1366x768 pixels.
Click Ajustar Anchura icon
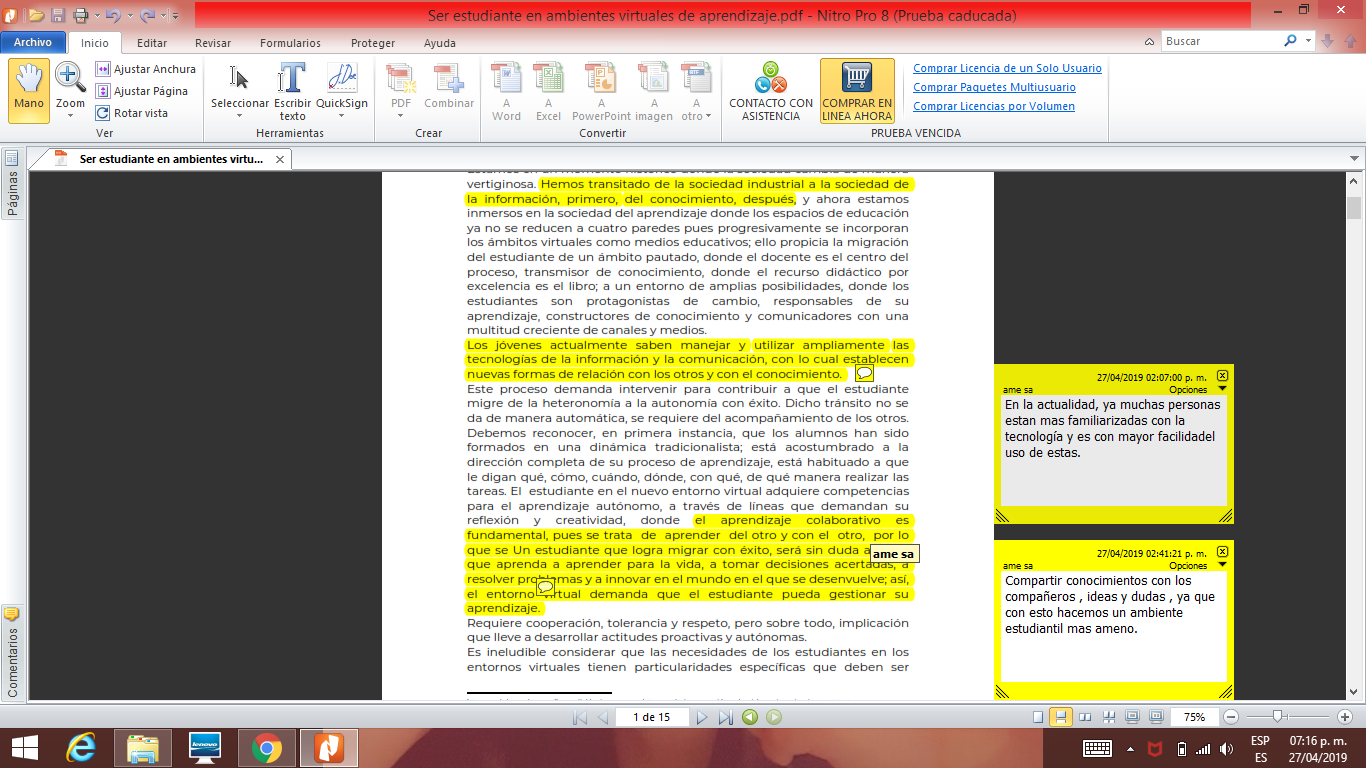coord(104,69)
